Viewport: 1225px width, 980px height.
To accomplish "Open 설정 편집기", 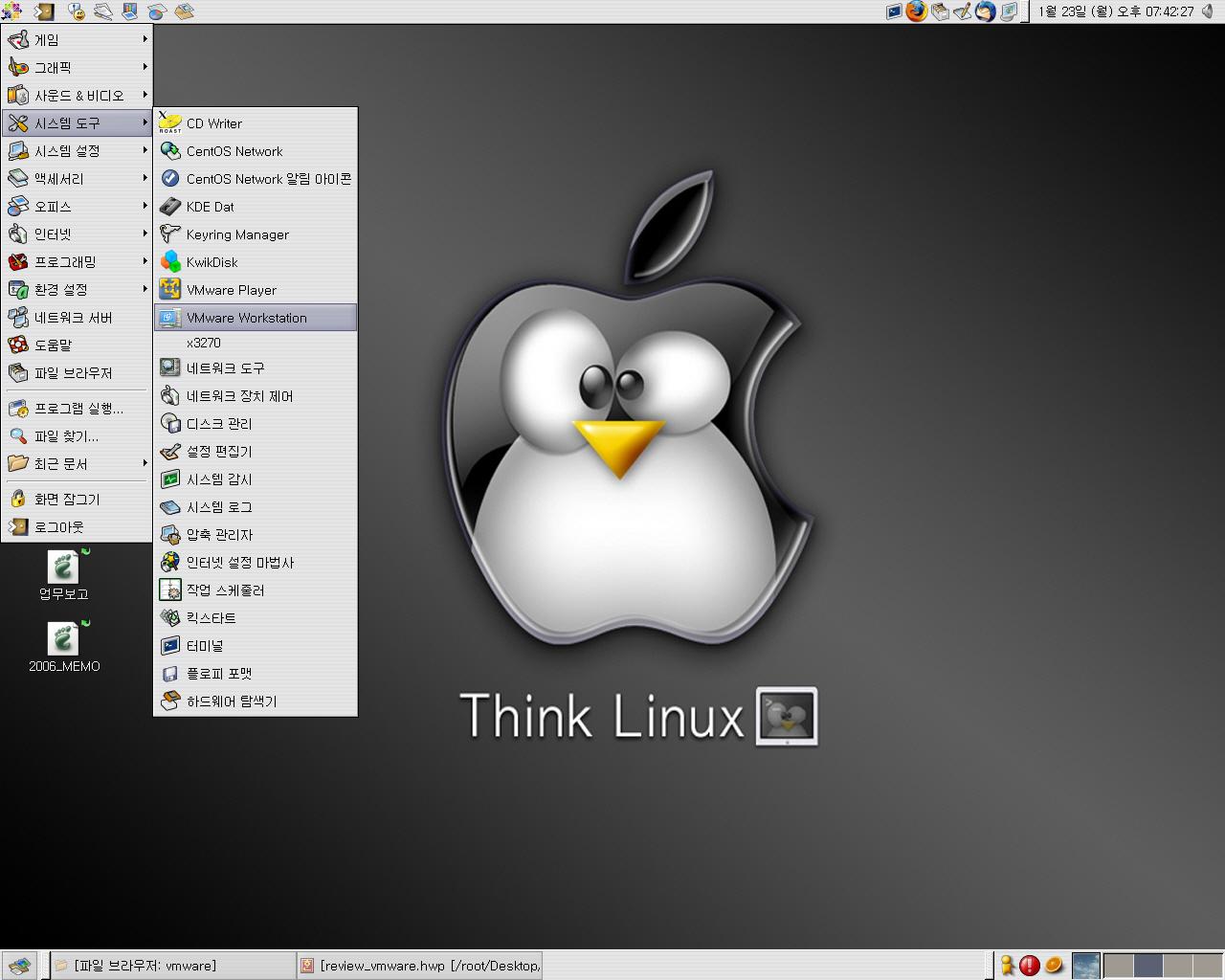I will 256,451.
